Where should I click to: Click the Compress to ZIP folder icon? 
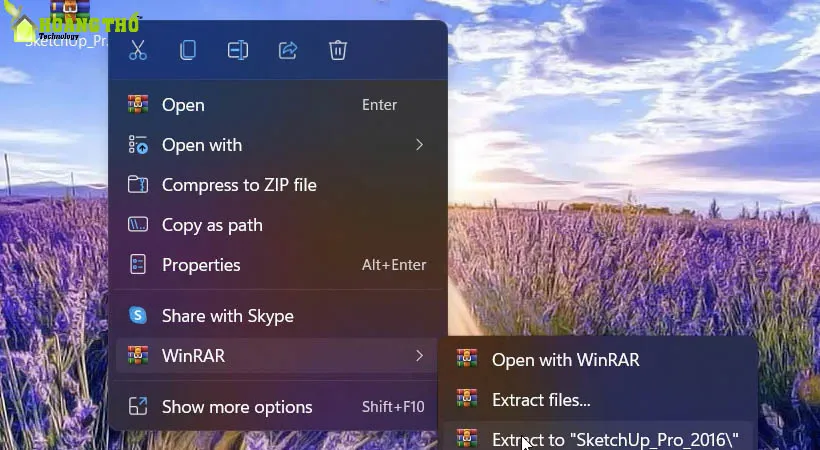click(138, 185)
